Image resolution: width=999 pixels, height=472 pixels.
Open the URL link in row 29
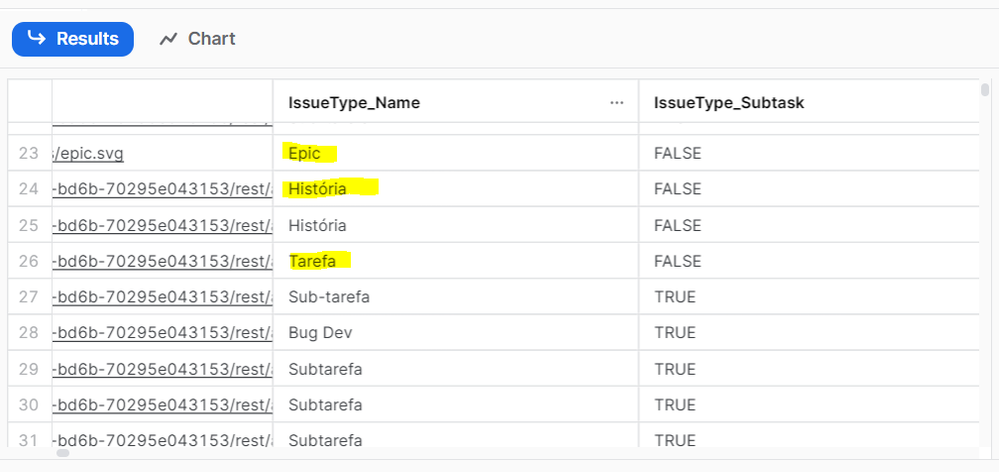(162, 369)
